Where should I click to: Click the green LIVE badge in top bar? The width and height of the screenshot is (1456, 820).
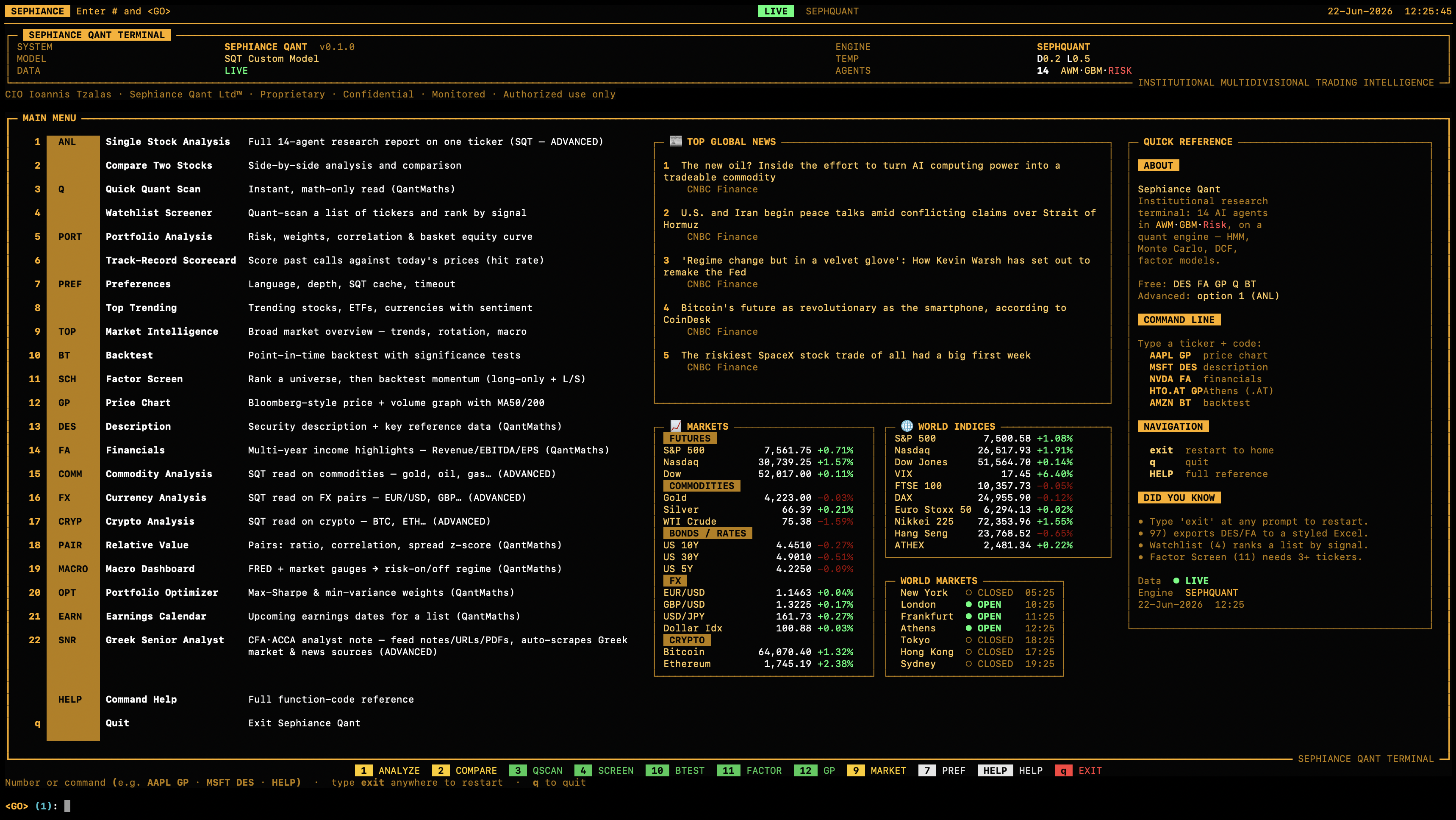pos(776,11)
